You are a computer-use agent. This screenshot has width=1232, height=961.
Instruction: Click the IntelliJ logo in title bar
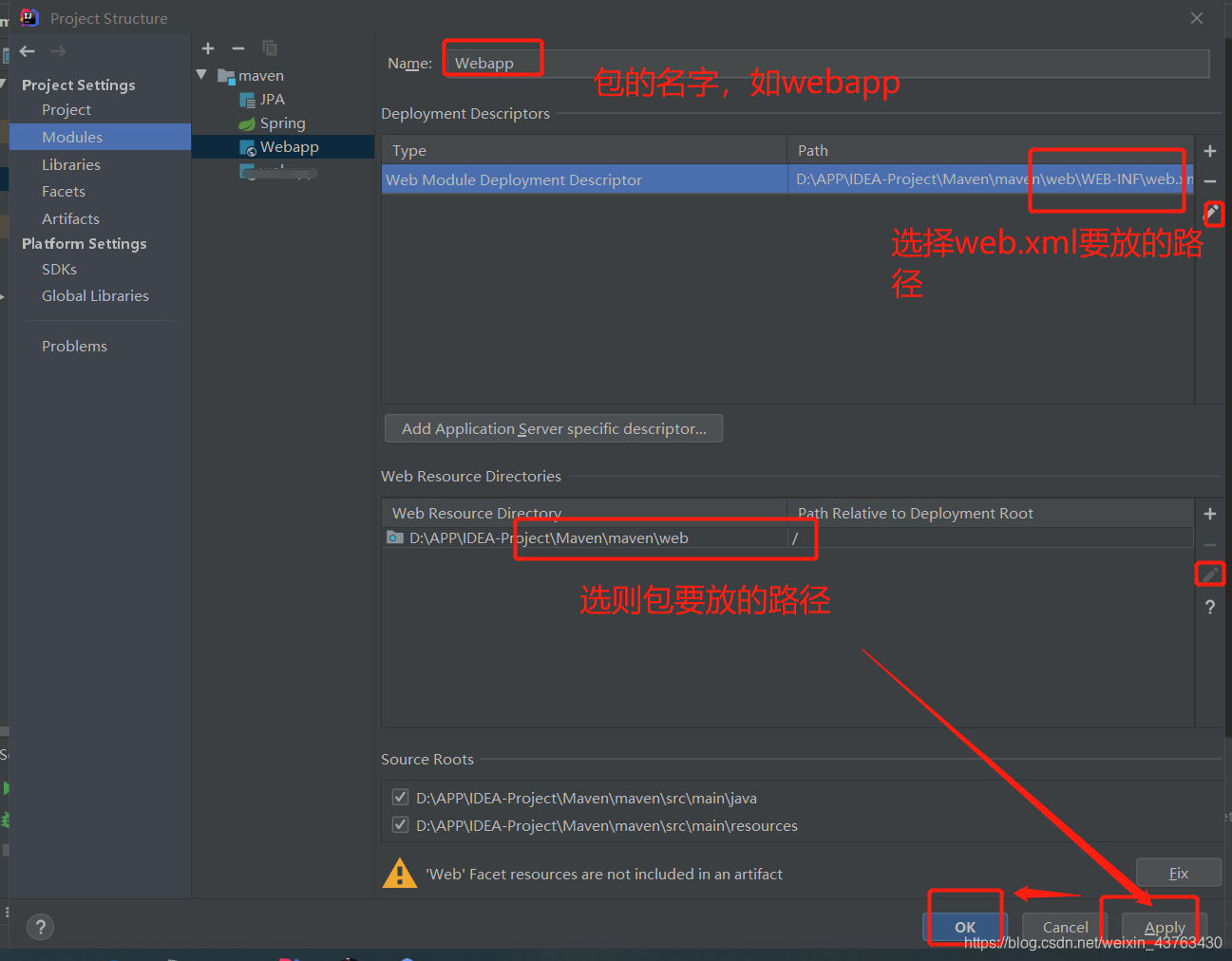click(29, 17)
